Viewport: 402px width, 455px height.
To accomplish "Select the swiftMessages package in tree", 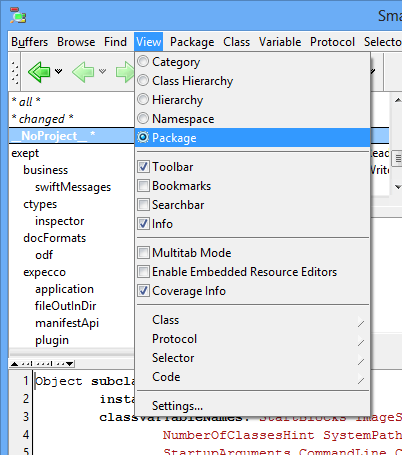I will [x=73, y=187].
